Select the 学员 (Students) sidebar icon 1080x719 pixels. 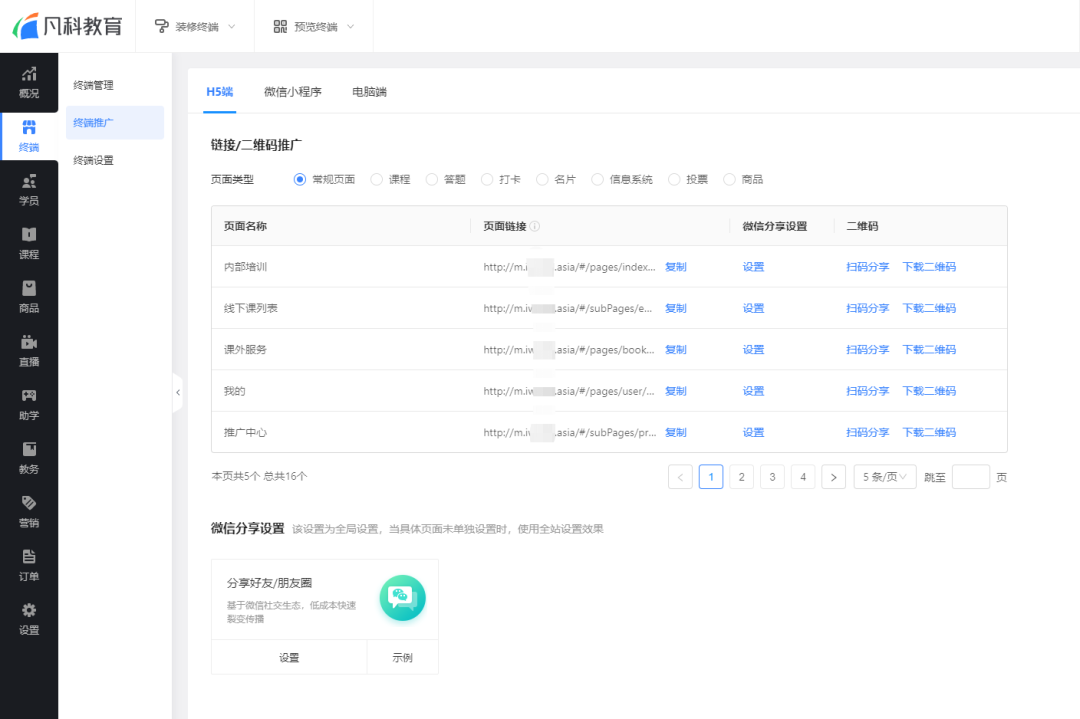29,190
